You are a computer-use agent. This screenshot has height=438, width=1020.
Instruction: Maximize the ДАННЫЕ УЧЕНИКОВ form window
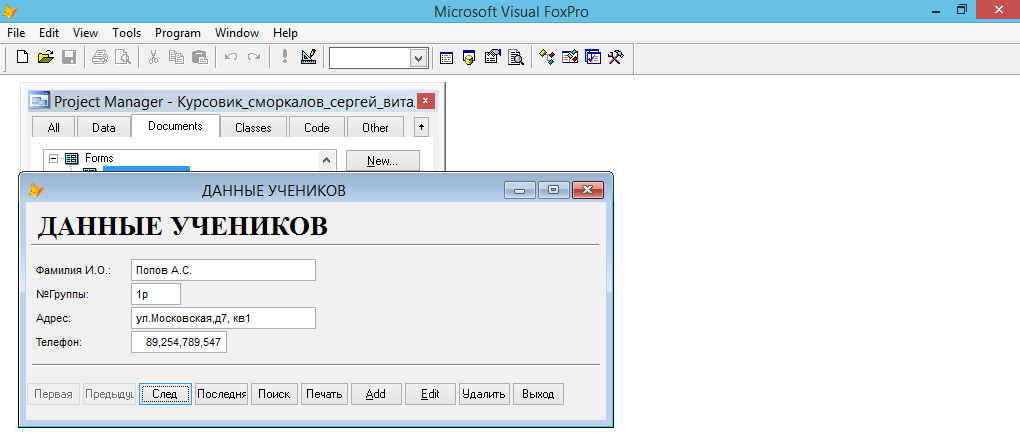tap(554, 190)
